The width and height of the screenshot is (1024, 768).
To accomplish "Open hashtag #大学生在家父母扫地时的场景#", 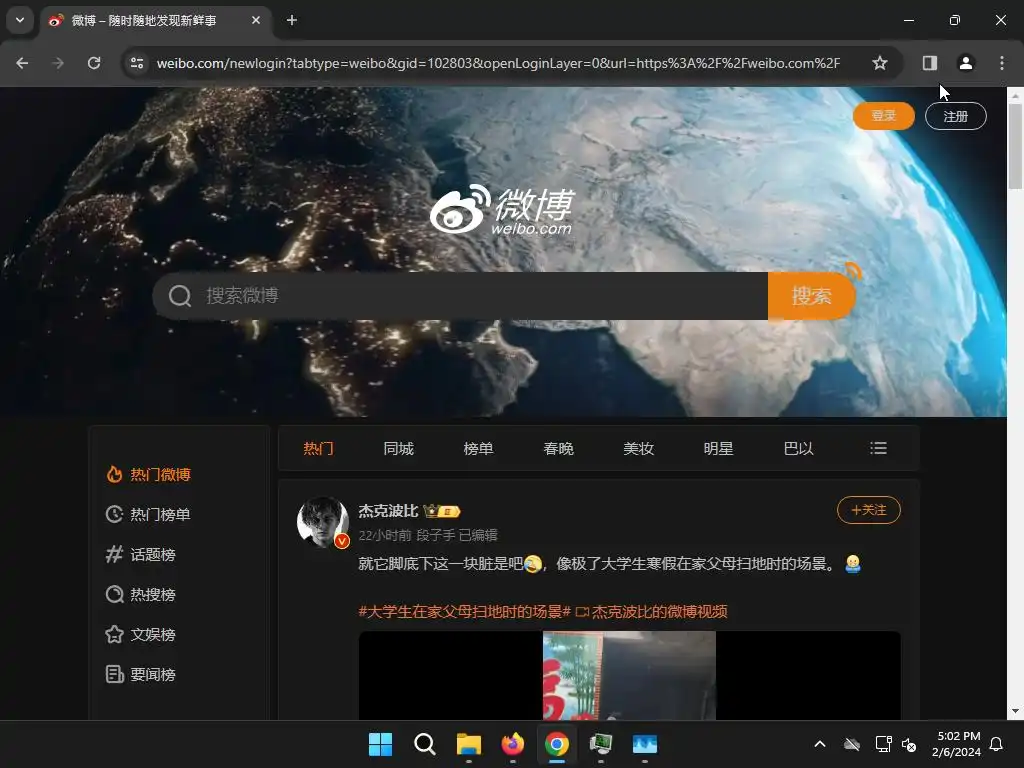I will (464, 612).
